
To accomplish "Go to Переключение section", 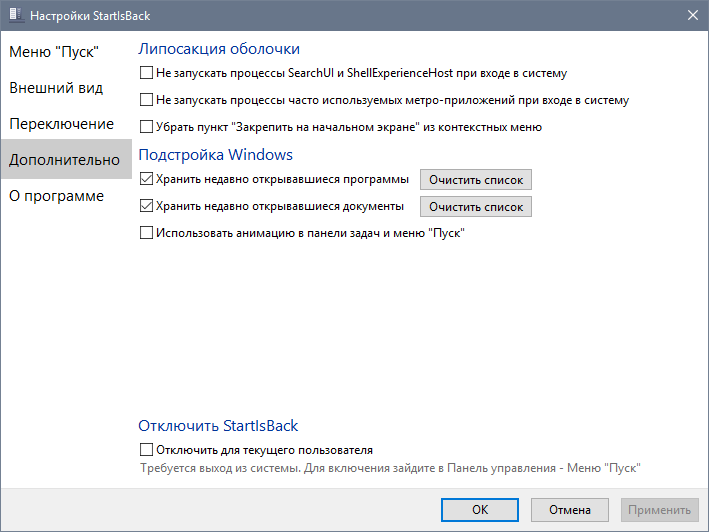I will pos(61,124).
